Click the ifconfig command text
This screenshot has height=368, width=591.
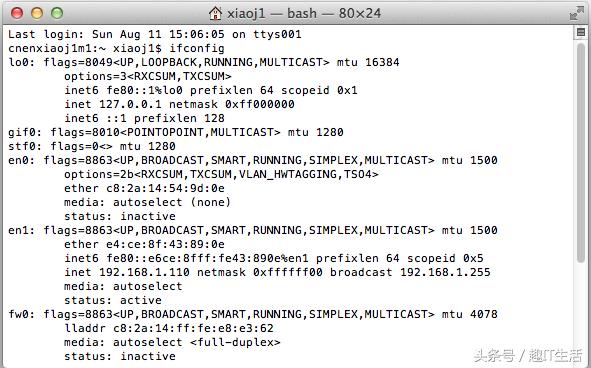[196, 48]
